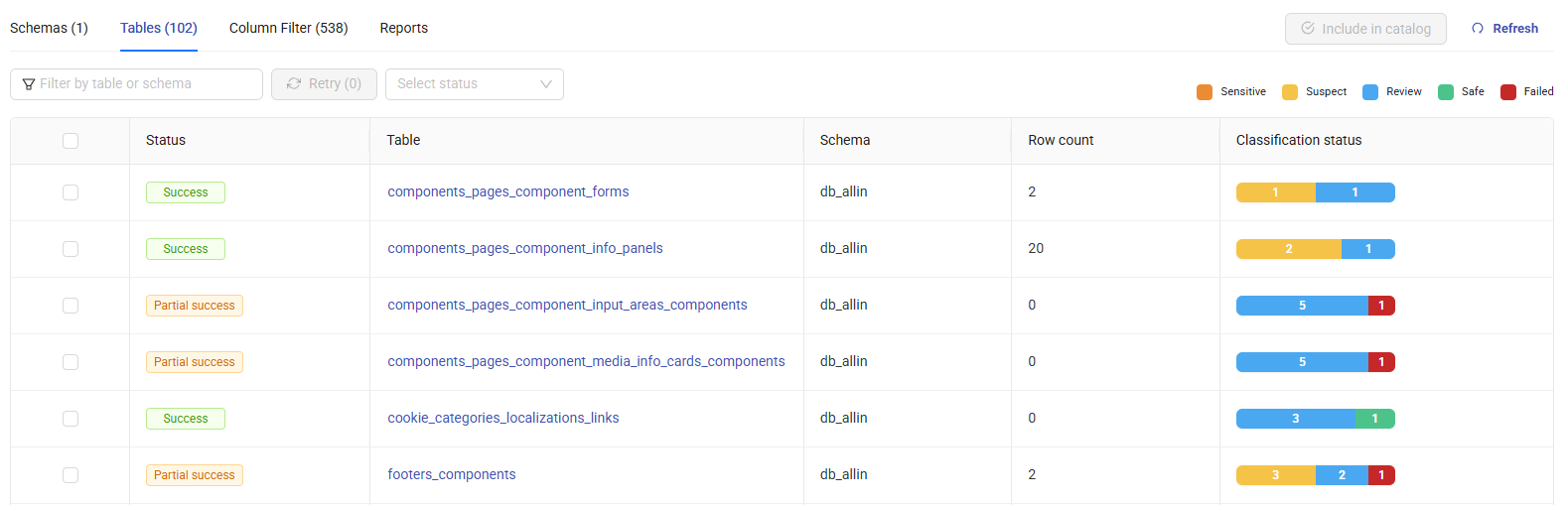The height and width of the screenshot is (505, 1568).
Task: Switch to the Column Filter (538) tab
Action: pyautogui.click(x=288, y=28)
